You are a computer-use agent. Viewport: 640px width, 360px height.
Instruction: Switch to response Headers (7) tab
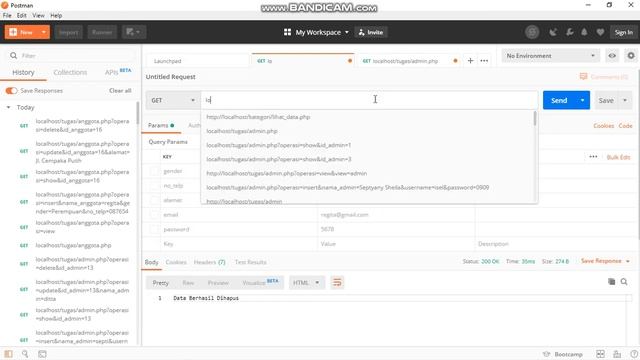click(x=209, y=262)
